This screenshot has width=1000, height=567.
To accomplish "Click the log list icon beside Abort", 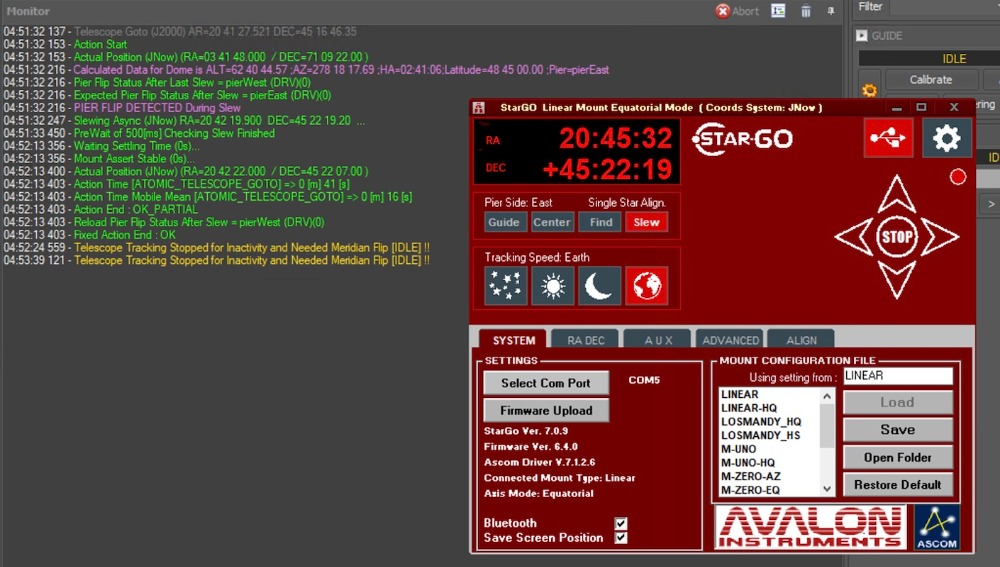I will click(x=778, y=11).
